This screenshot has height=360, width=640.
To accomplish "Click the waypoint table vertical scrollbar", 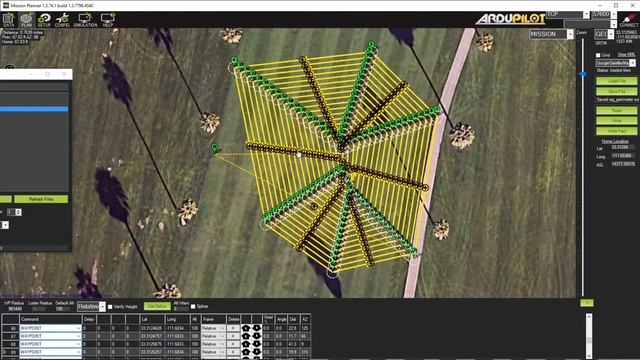I will click(589, 336).
